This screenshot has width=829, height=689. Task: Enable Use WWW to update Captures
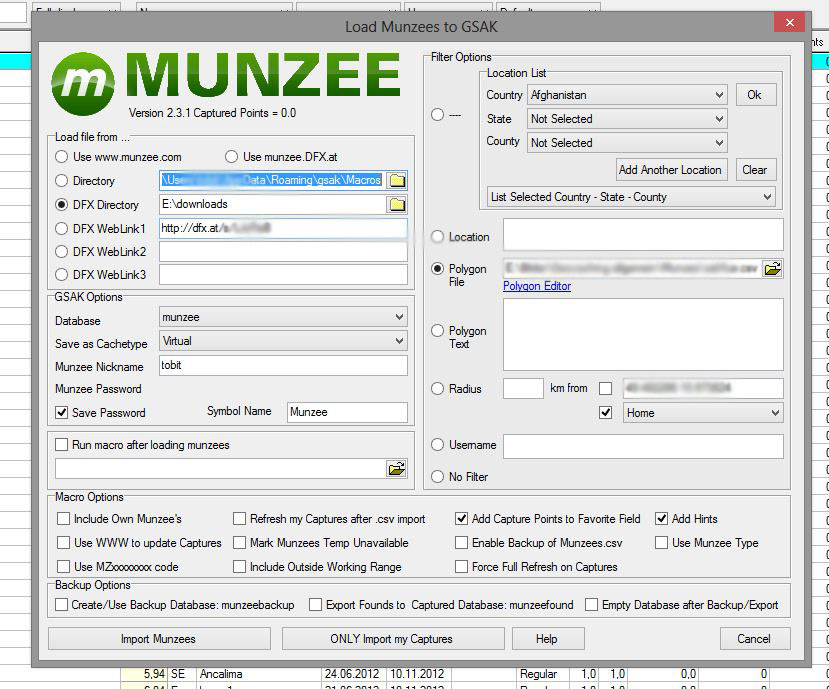(63, 543)
